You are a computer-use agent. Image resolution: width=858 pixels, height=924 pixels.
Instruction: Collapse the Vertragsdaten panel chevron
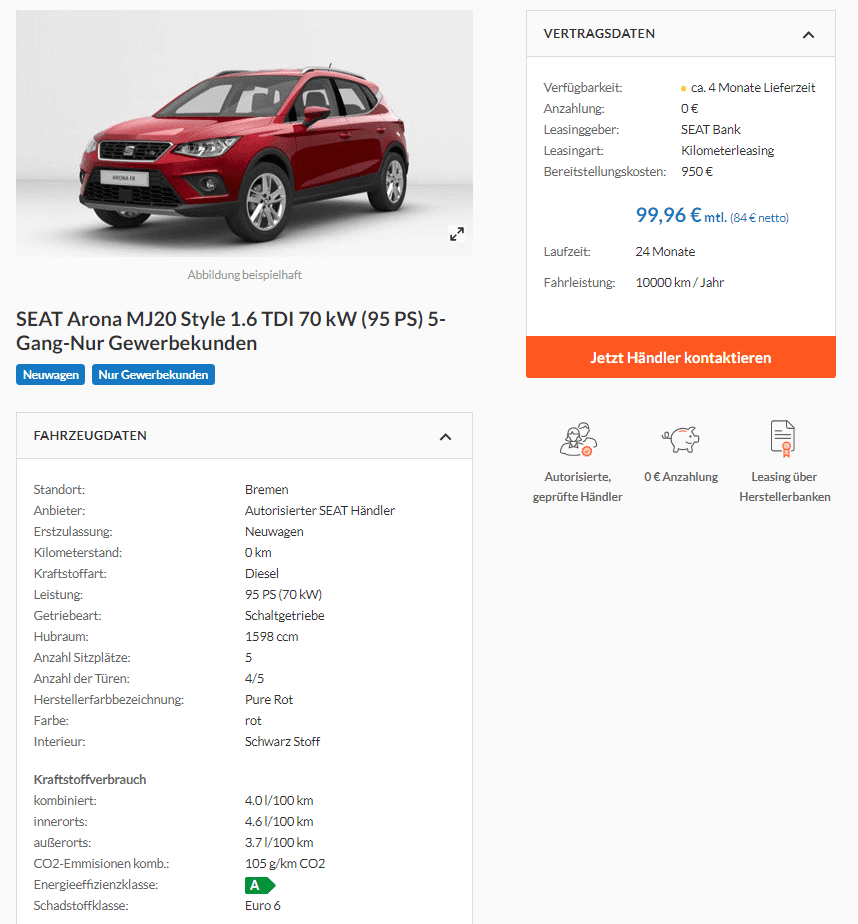808,35
